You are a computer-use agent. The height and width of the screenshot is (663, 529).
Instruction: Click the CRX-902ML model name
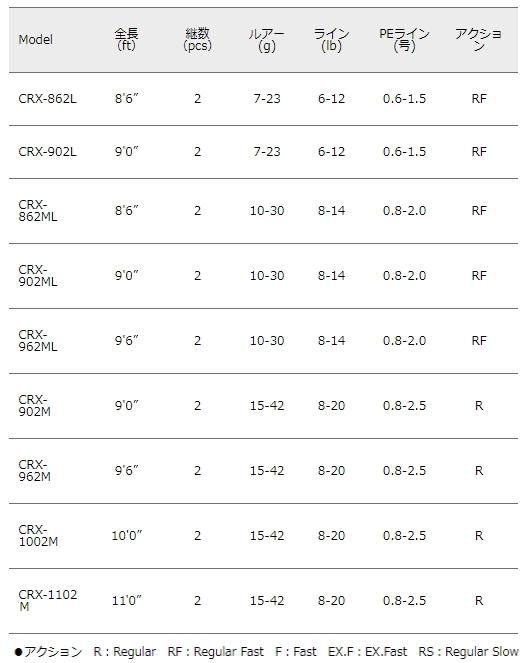click(x=38, y=276)
